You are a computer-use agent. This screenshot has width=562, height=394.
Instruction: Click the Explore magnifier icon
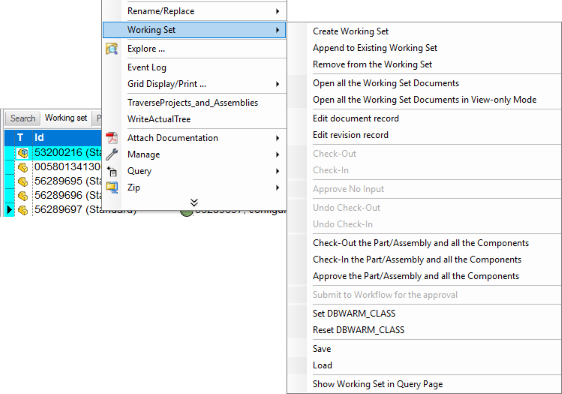(x=112, y=49)
